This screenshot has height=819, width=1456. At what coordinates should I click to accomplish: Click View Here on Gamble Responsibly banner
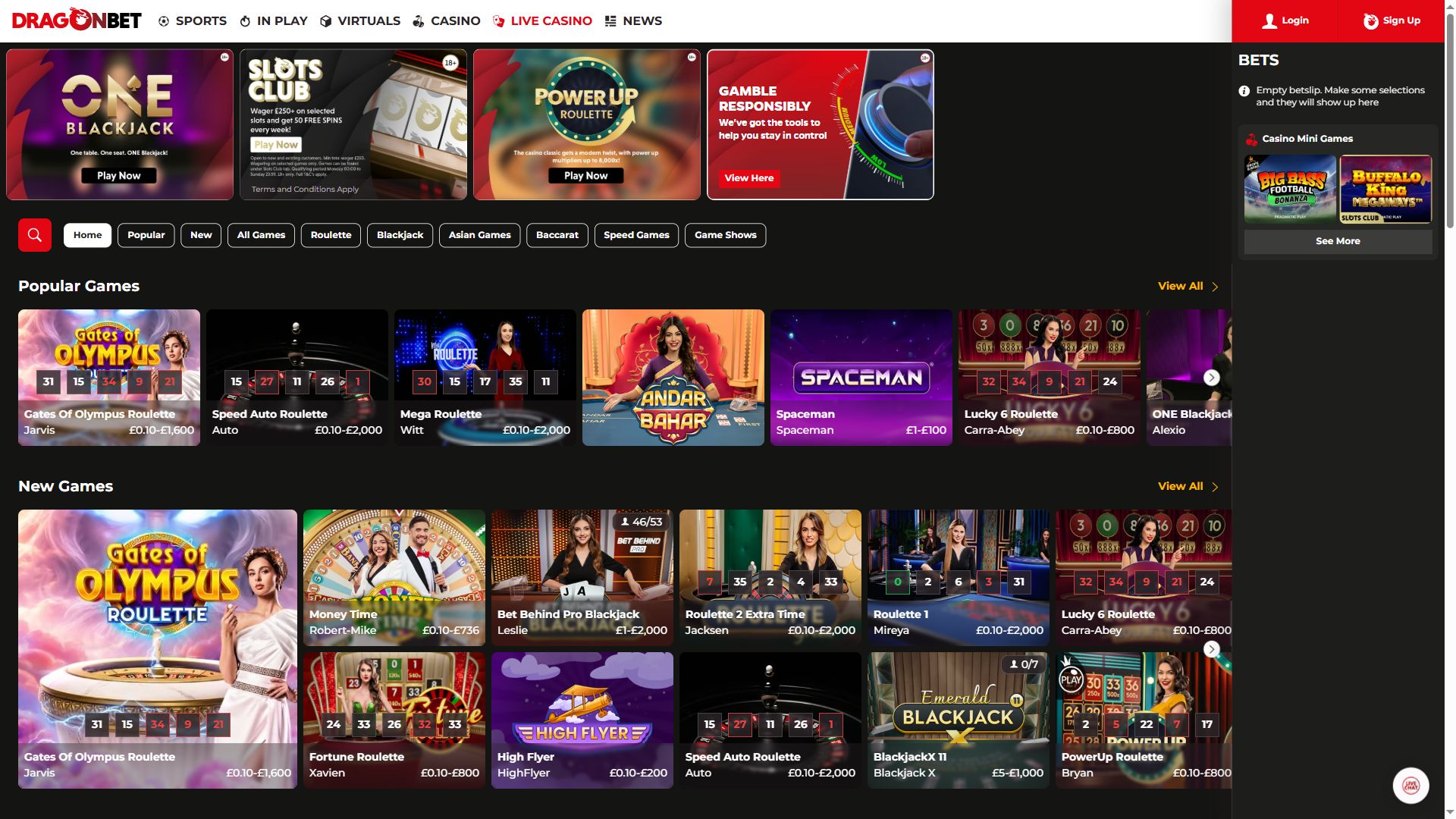(749, 178)
